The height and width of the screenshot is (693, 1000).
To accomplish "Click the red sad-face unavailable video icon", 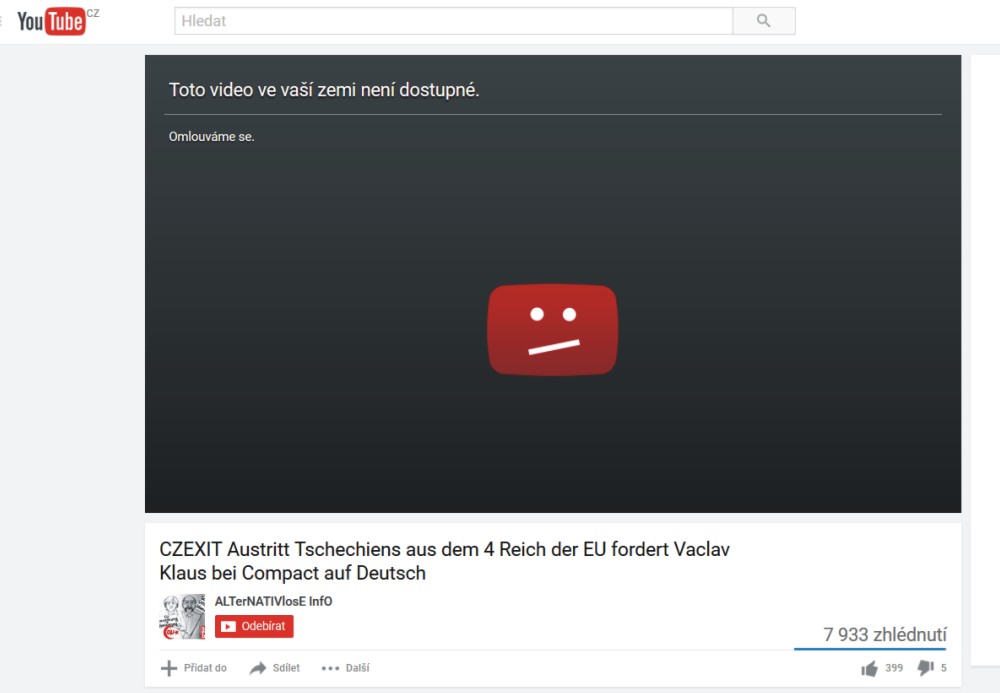I will (x=552, y=330).
